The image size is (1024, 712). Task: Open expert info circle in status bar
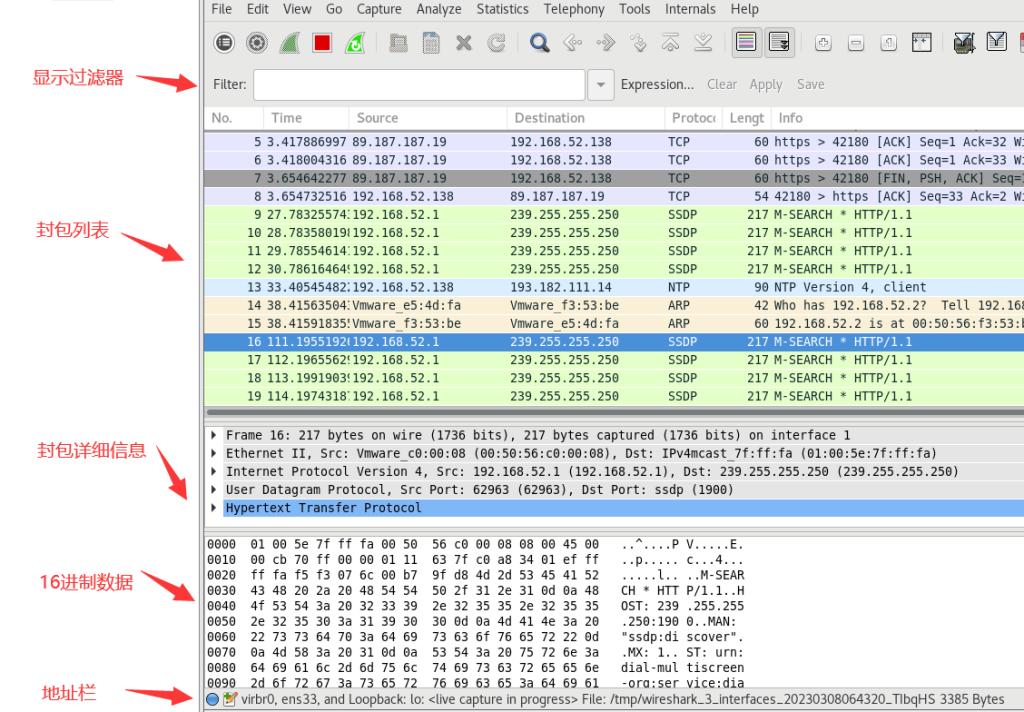(212, 700)
